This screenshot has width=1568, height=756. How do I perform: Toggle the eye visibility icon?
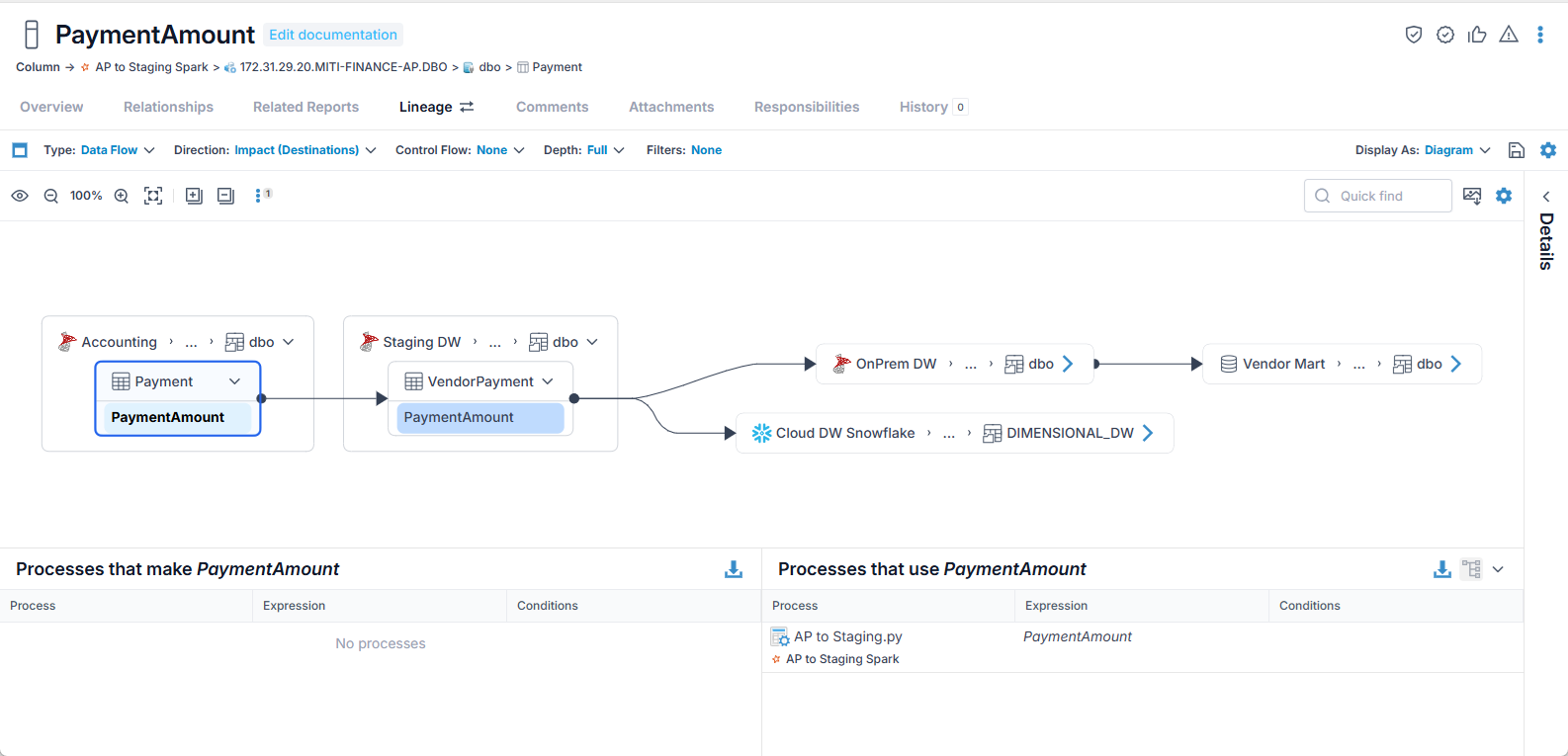point(20,196)
